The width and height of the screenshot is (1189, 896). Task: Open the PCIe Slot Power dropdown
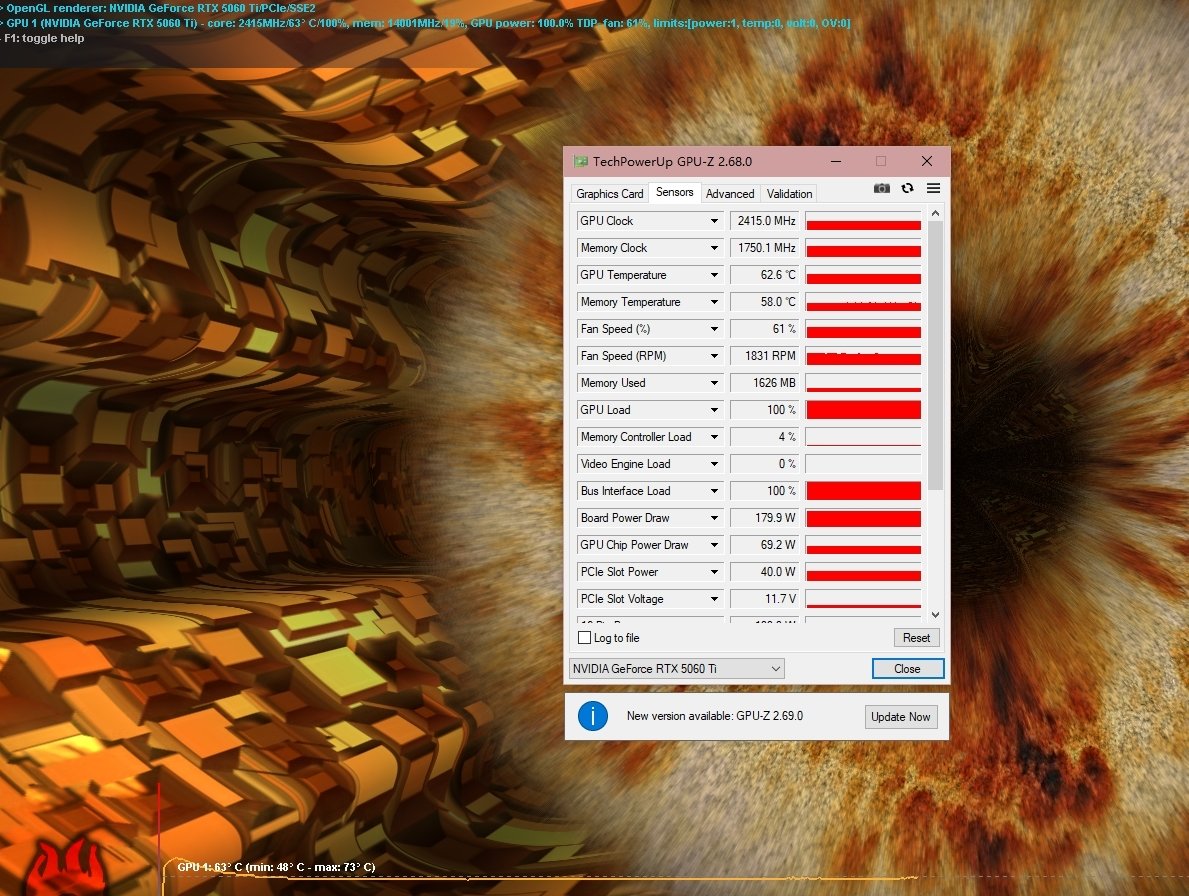(714, 572)
